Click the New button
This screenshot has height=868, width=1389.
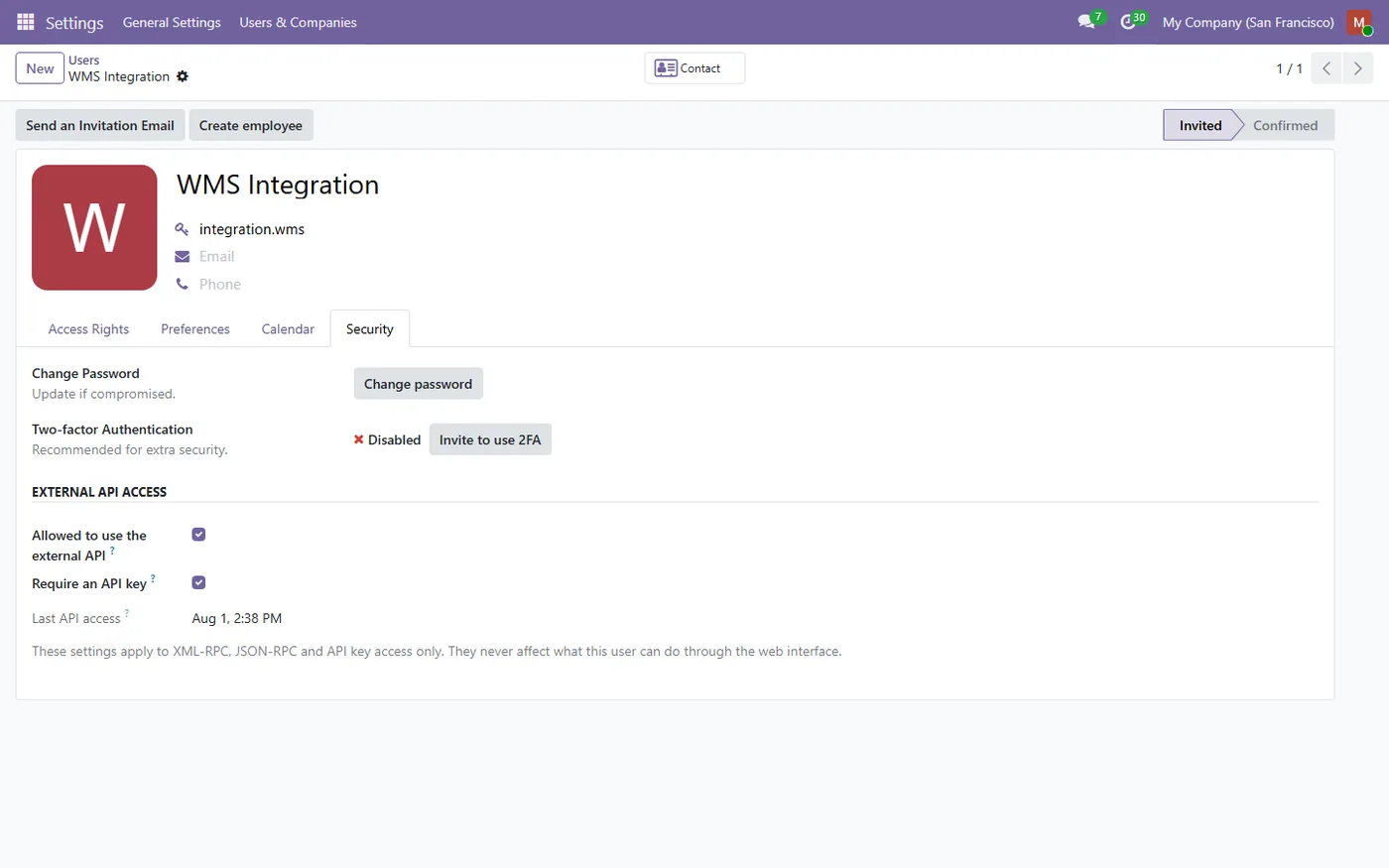tap(40, 68)
